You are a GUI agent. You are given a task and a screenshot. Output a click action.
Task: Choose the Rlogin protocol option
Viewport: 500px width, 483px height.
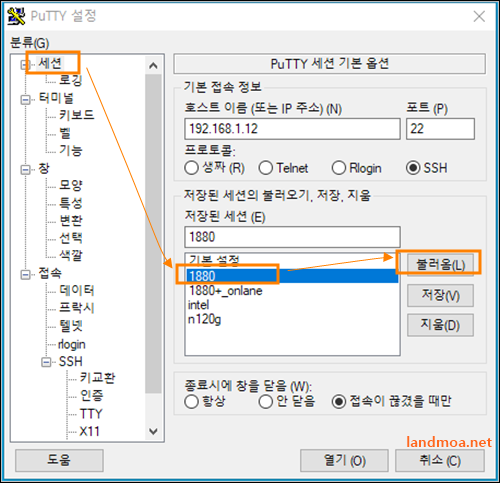point(339,168)
